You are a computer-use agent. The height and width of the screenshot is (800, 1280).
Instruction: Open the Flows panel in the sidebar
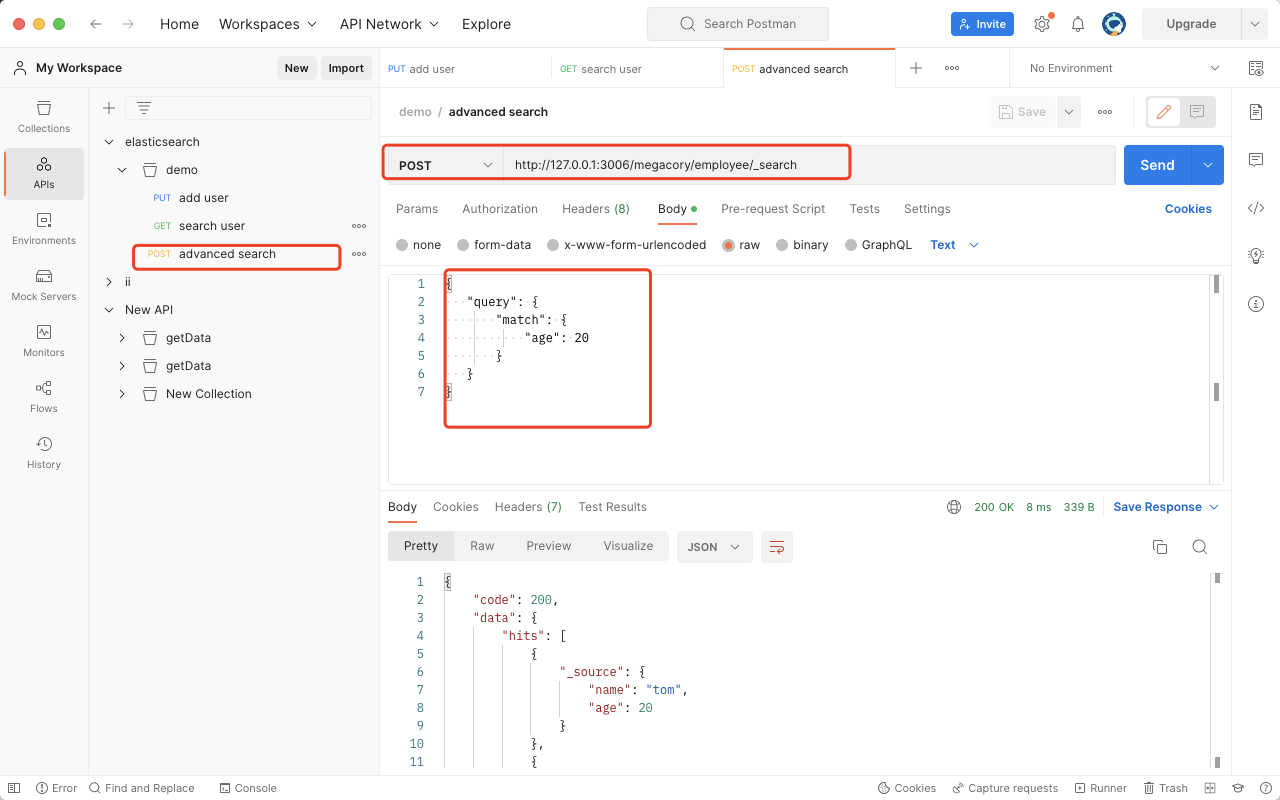point(43,395)
